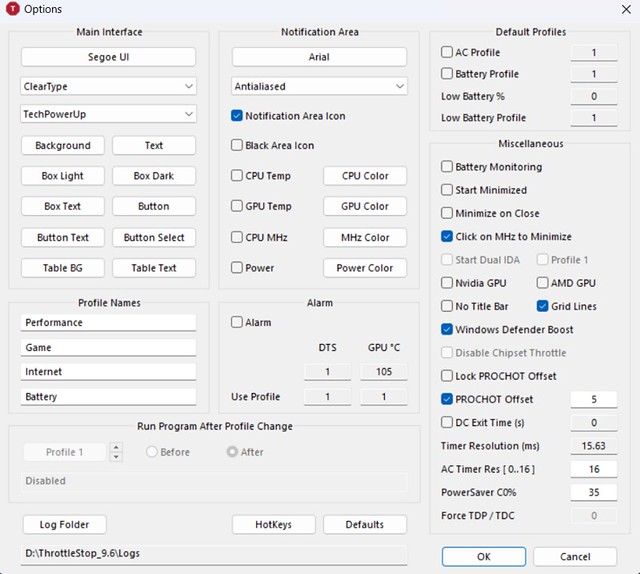This screenshot has width=640, height=574.
Task: Click the Game profile name field
Action: (108, 347)
